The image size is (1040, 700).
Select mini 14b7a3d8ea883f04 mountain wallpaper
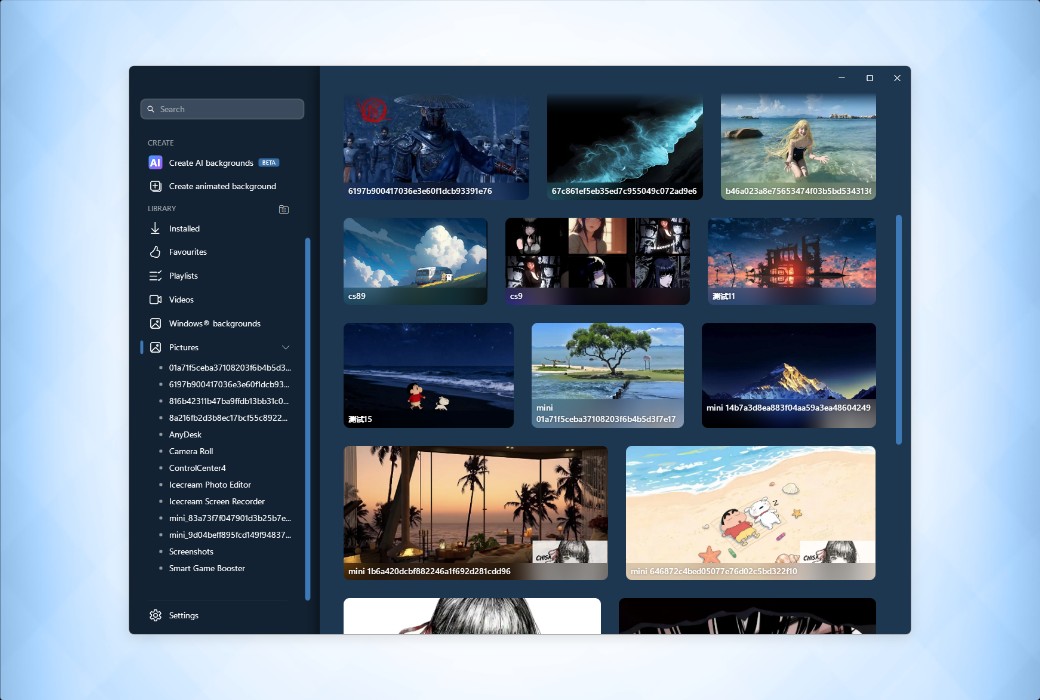click(789, 376)
